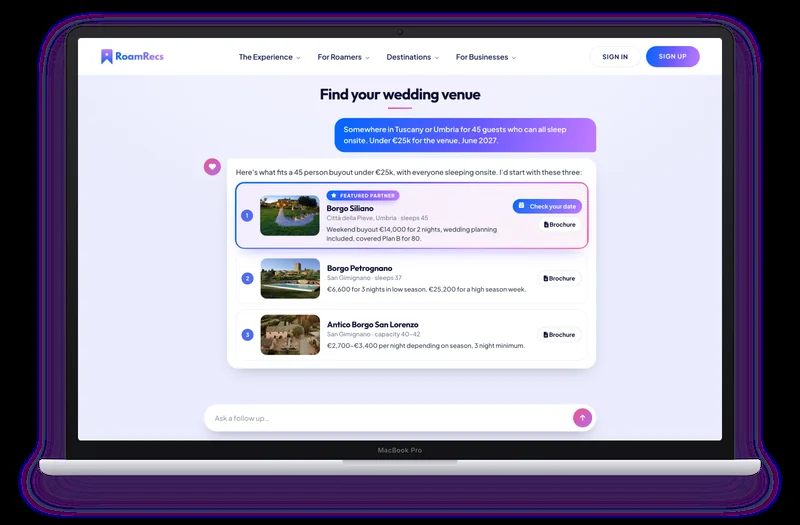Click the calendar icon in Check your date
This screenshot has width=800, height=525.
(x=521, y=206)
